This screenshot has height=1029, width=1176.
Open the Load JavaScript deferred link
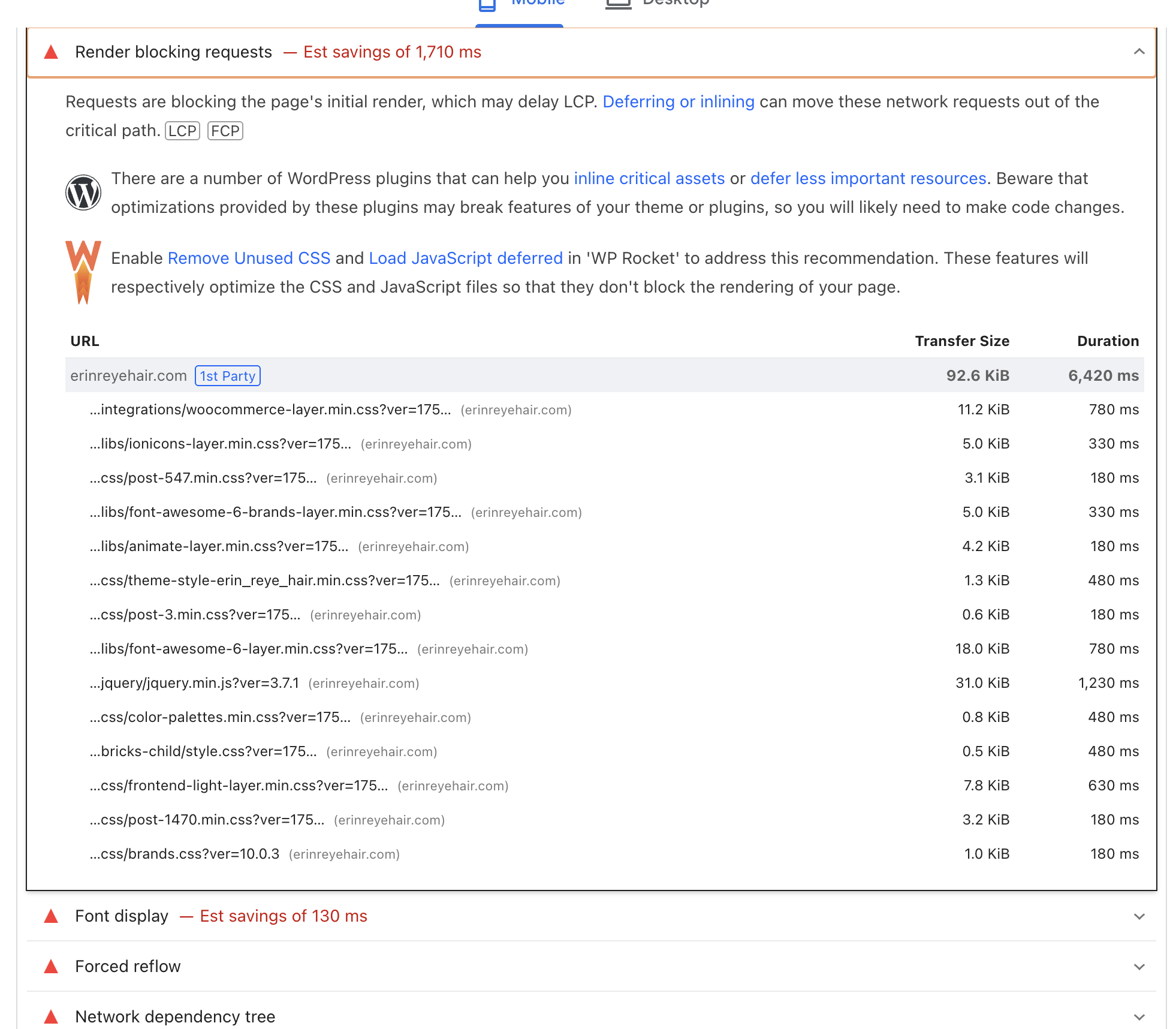pyautogui.click(x=466, y=258)
